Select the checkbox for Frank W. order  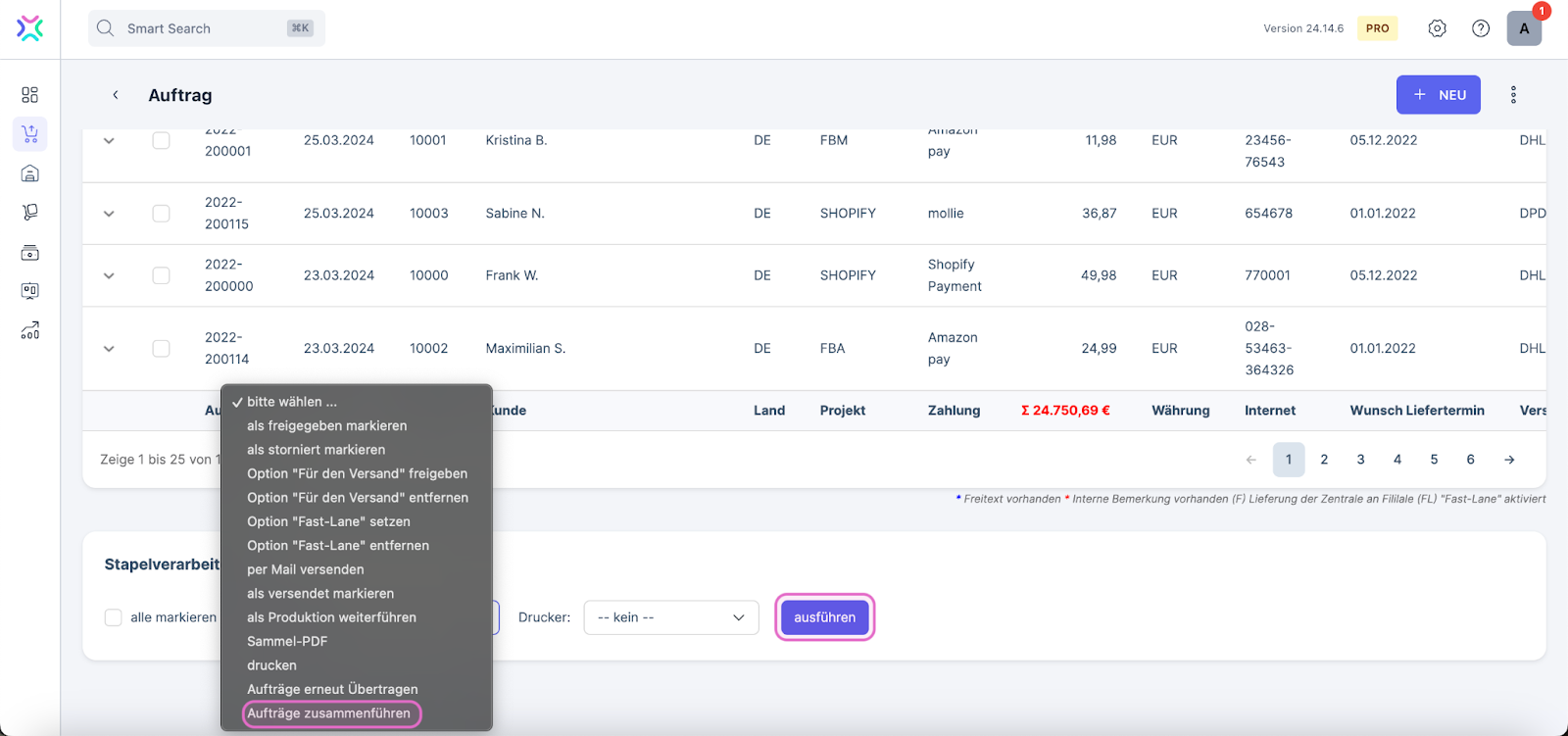pyautogui.click(x=162, y=275)
